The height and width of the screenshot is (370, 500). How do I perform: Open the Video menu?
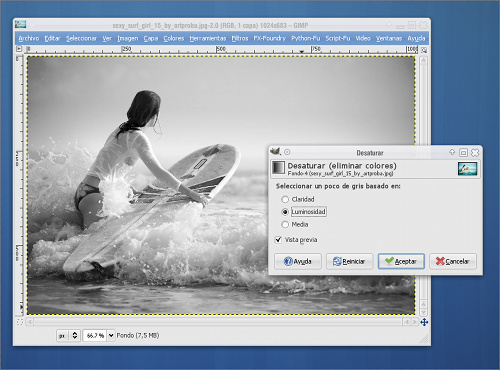363,38
